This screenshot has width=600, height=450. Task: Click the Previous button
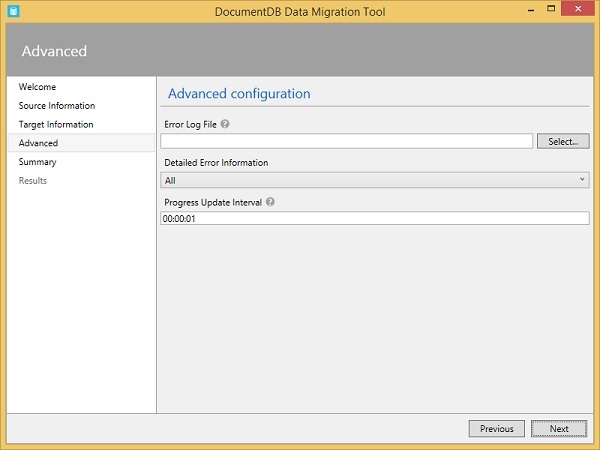click(496, 429)
